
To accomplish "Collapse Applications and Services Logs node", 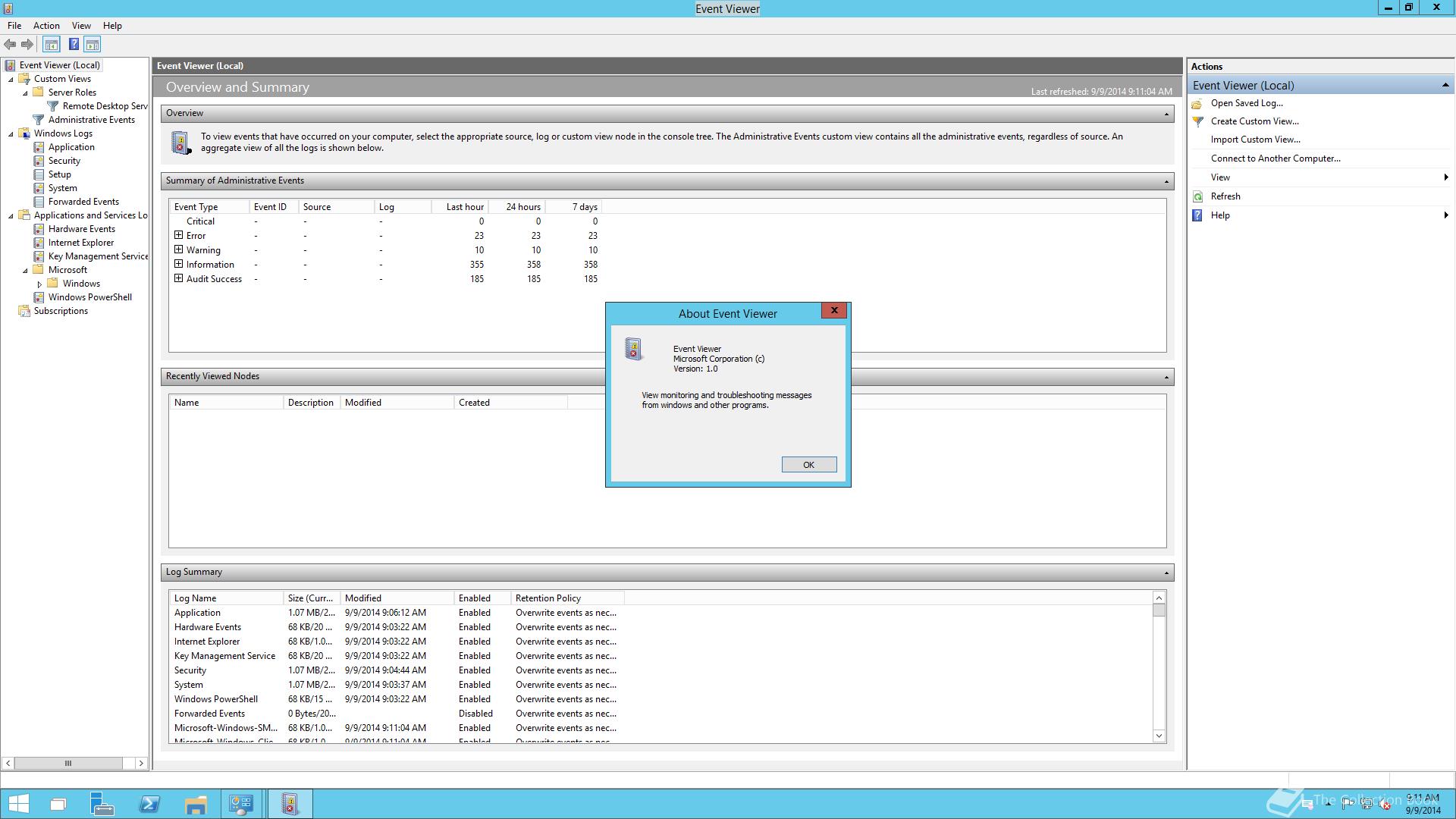I will [x=11, y=216].
